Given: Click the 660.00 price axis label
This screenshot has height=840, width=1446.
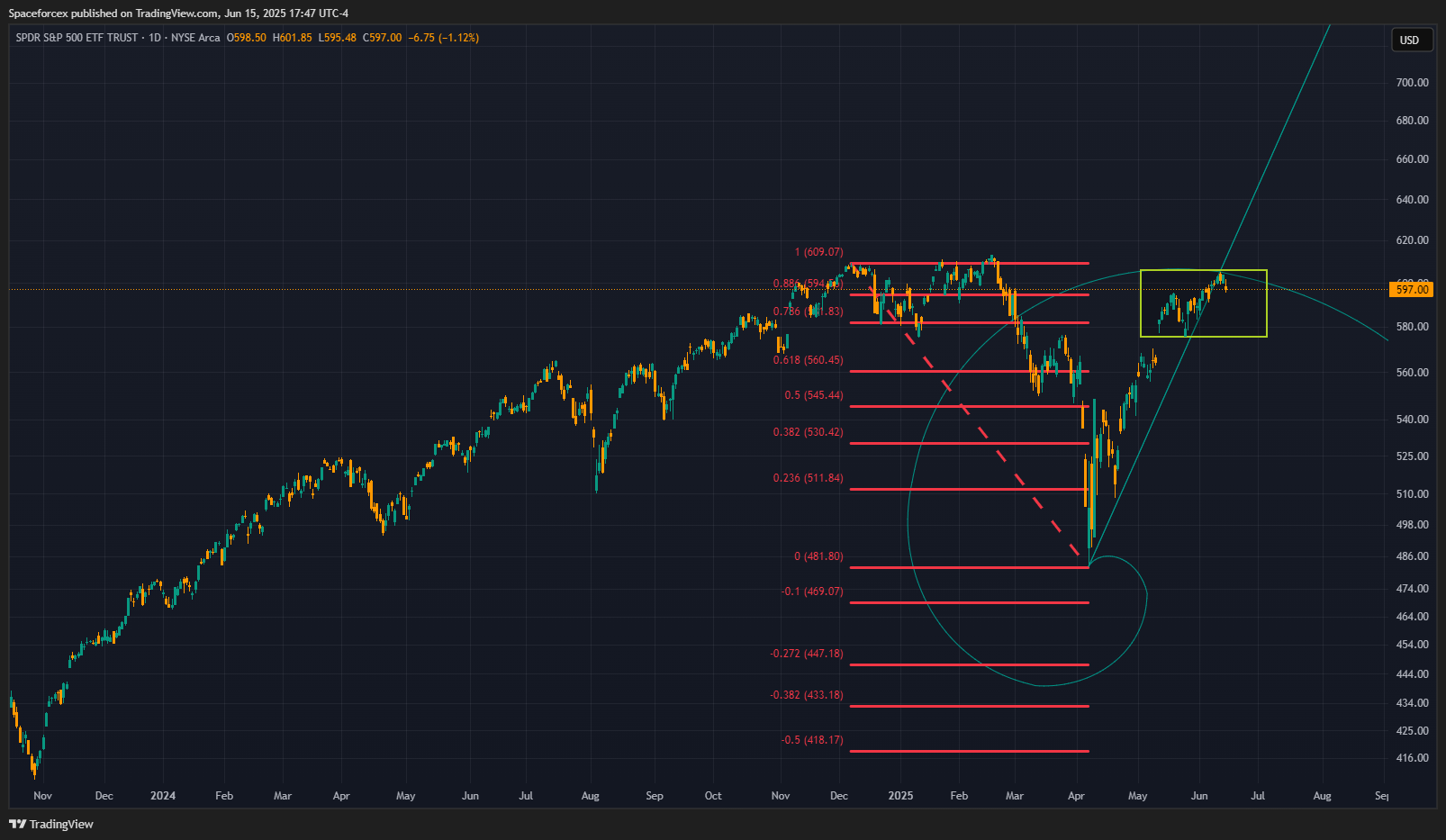Looking at the screenshot, I should tap(1412, 158).
